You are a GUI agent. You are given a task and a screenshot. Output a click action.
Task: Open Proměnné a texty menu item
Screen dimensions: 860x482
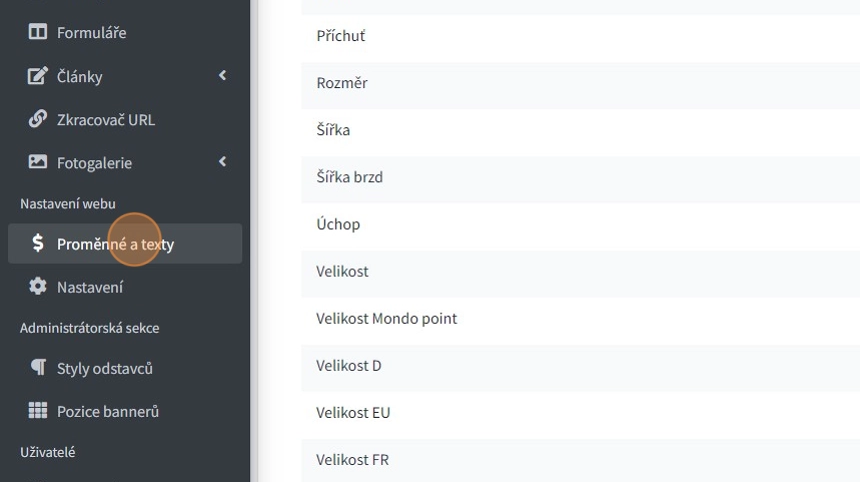115,244
